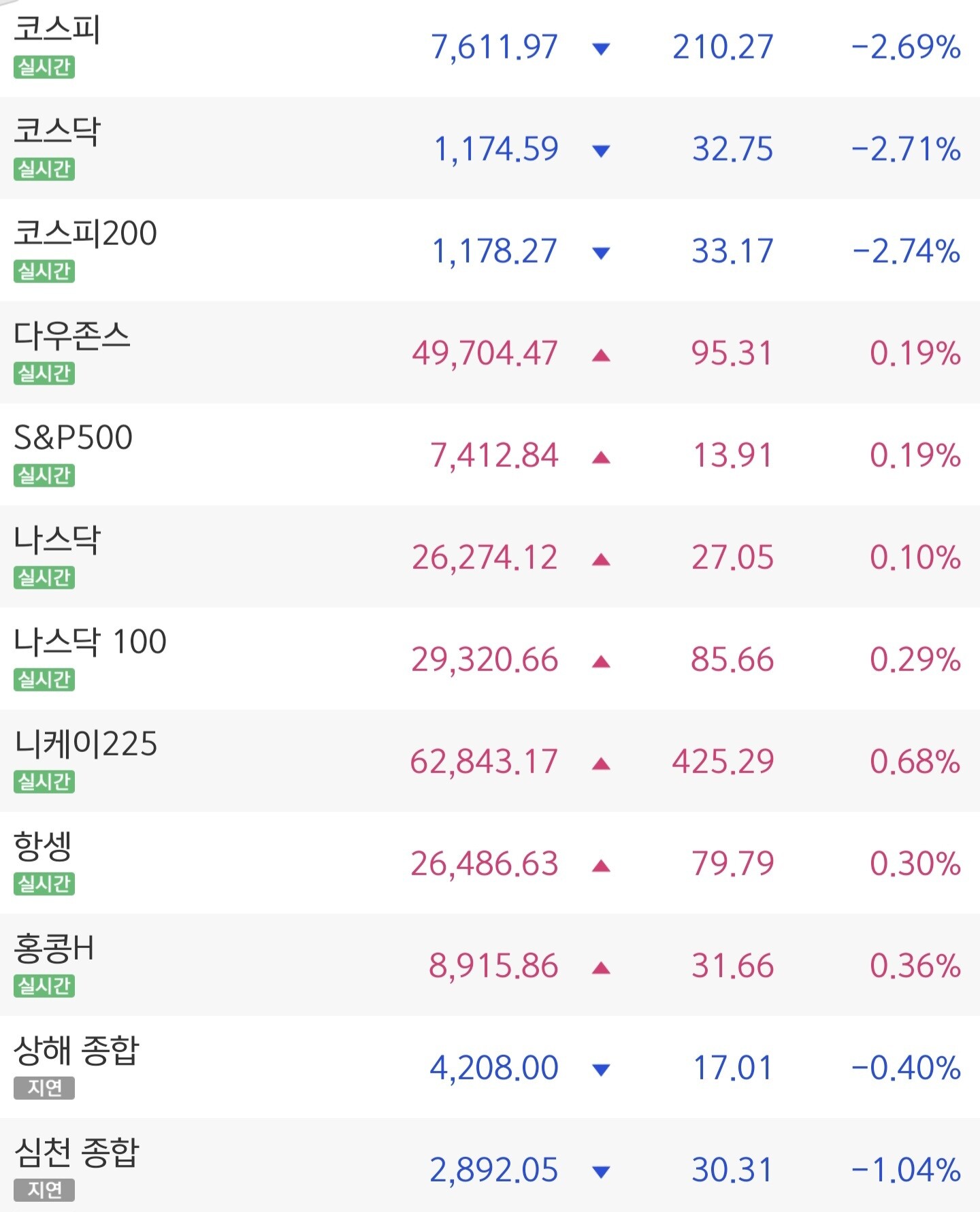Click the down triangle next to 1,174.59
This screenshot has height=1212, width=980.
(x=601, y=151)
